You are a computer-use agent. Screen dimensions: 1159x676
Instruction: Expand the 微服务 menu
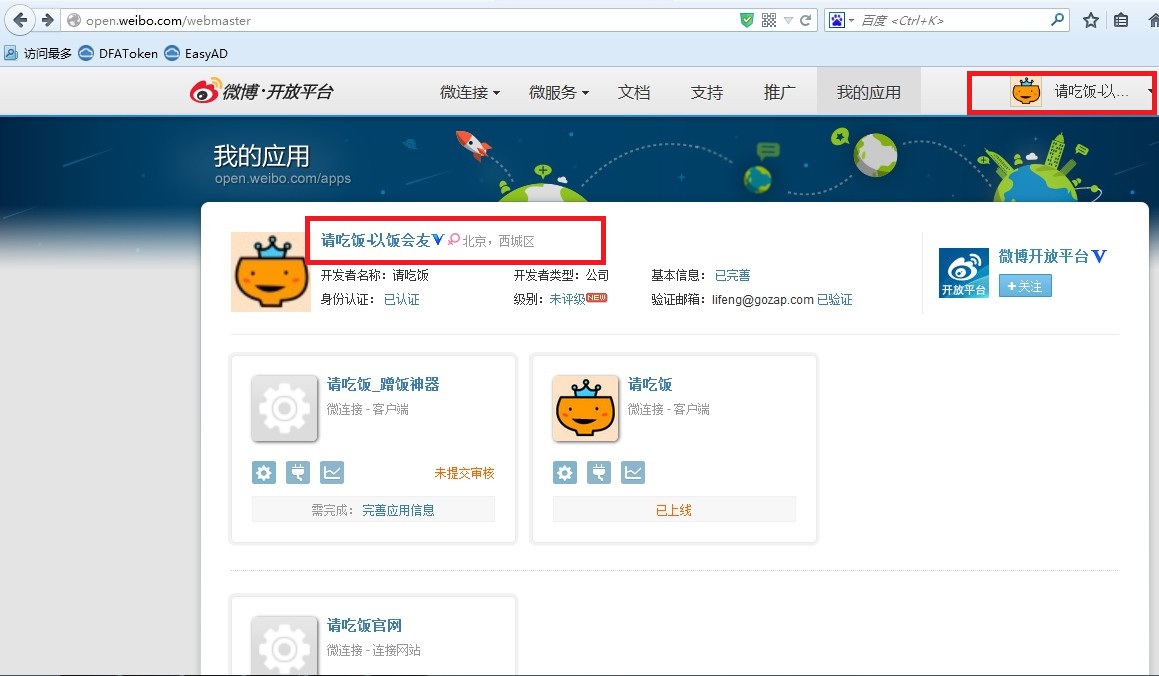[559, 92]
